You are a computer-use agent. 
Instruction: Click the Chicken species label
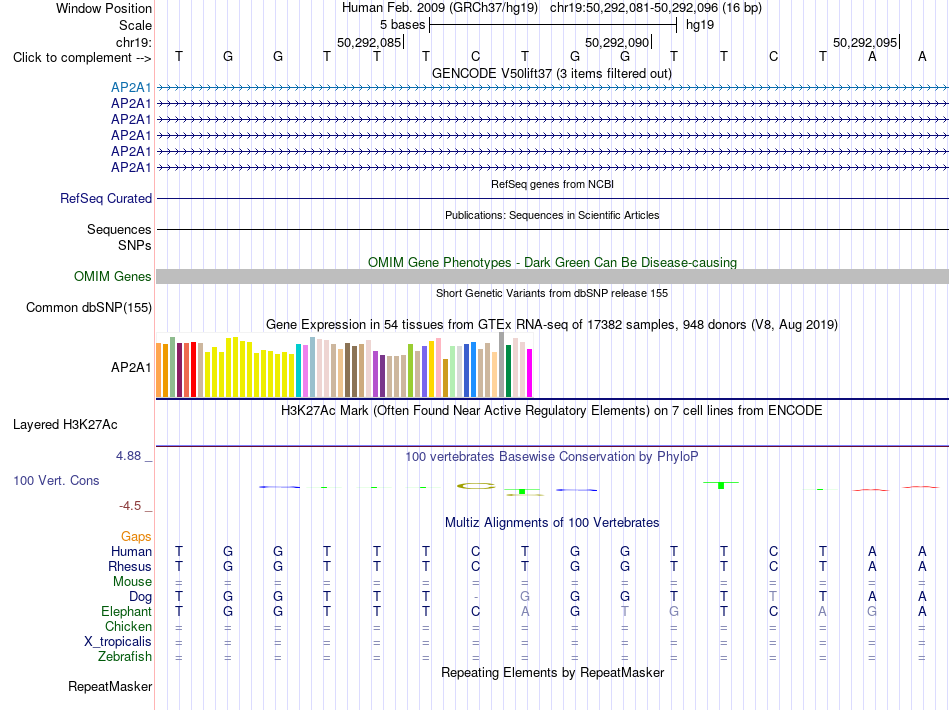(128, 626)
